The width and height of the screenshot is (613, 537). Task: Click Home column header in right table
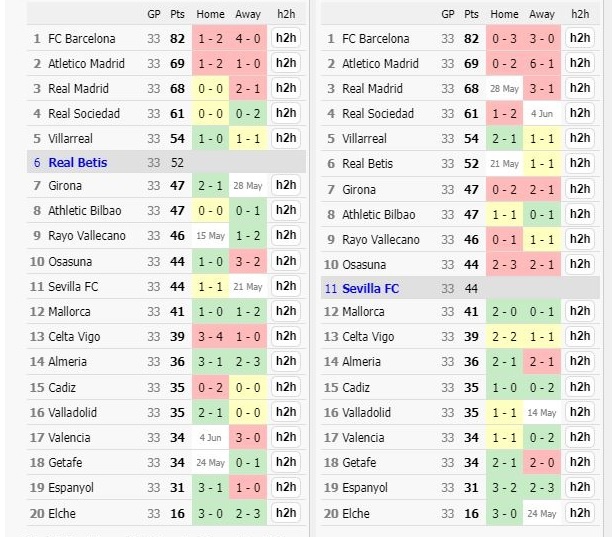(504, 14)
